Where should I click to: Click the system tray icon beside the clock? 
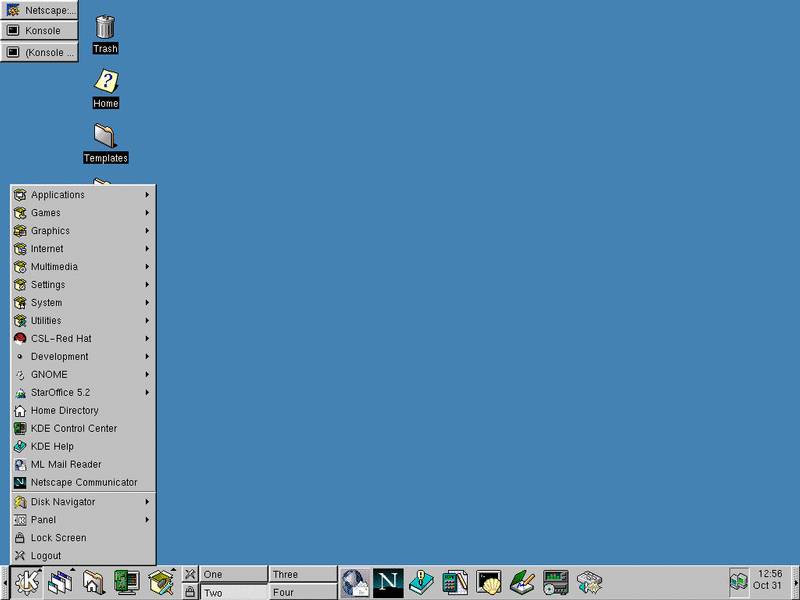point(738,582)
